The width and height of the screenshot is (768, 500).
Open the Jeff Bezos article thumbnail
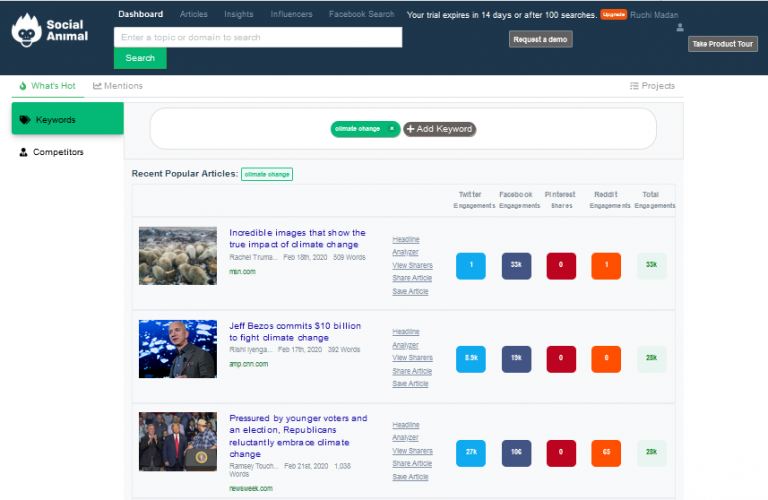click(178, 349)
